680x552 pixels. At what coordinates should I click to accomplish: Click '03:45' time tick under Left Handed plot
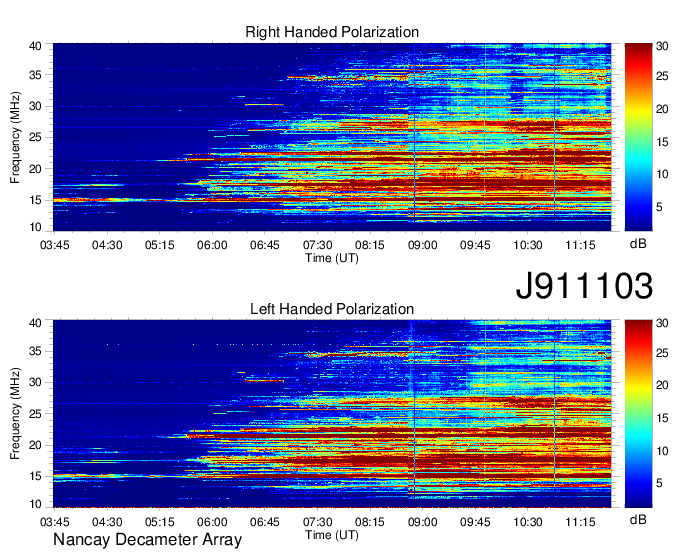[x=54, y=522]
